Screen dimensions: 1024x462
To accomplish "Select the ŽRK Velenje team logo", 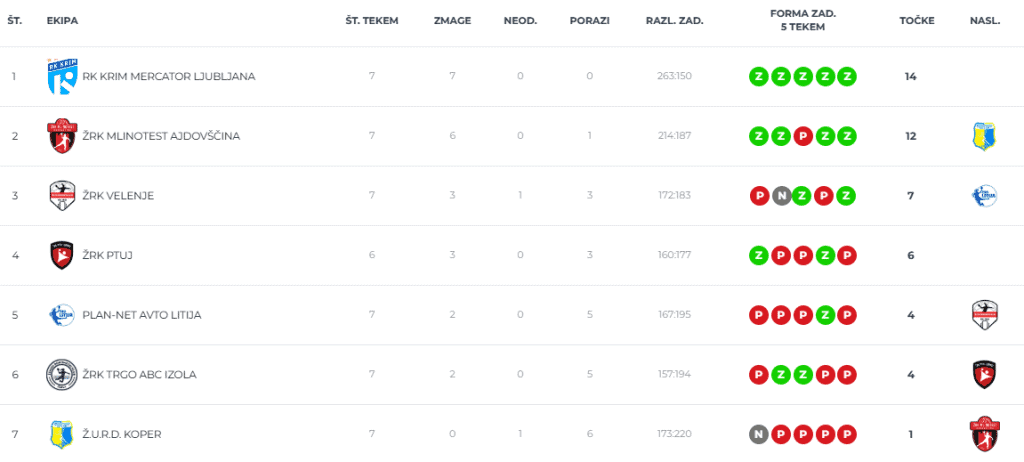I will [x=62, y=195].
